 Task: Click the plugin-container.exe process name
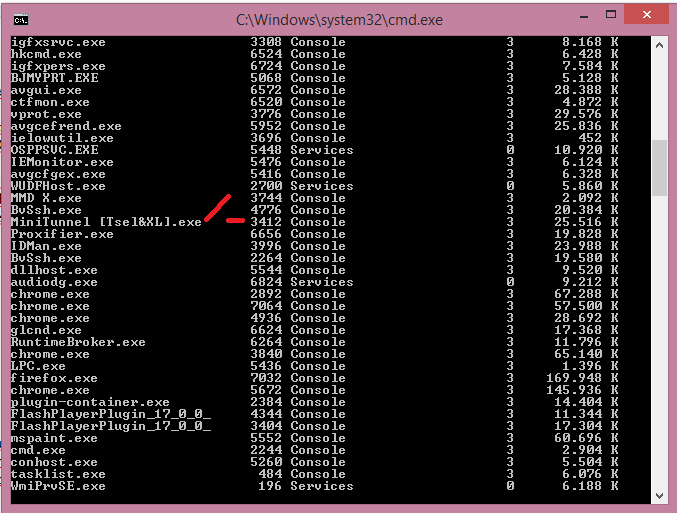tap(90, 402)
